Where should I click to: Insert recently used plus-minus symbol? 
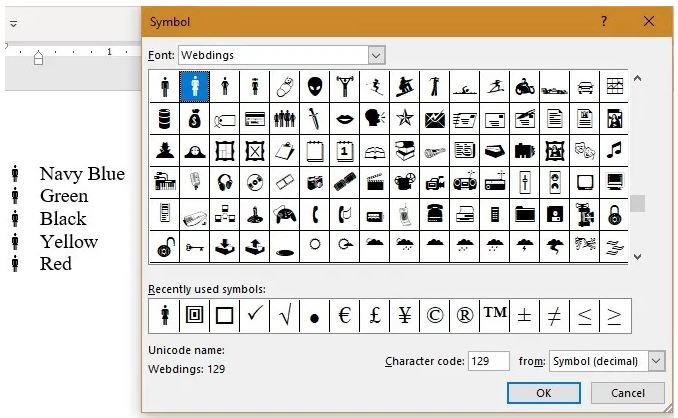point(525,316)
